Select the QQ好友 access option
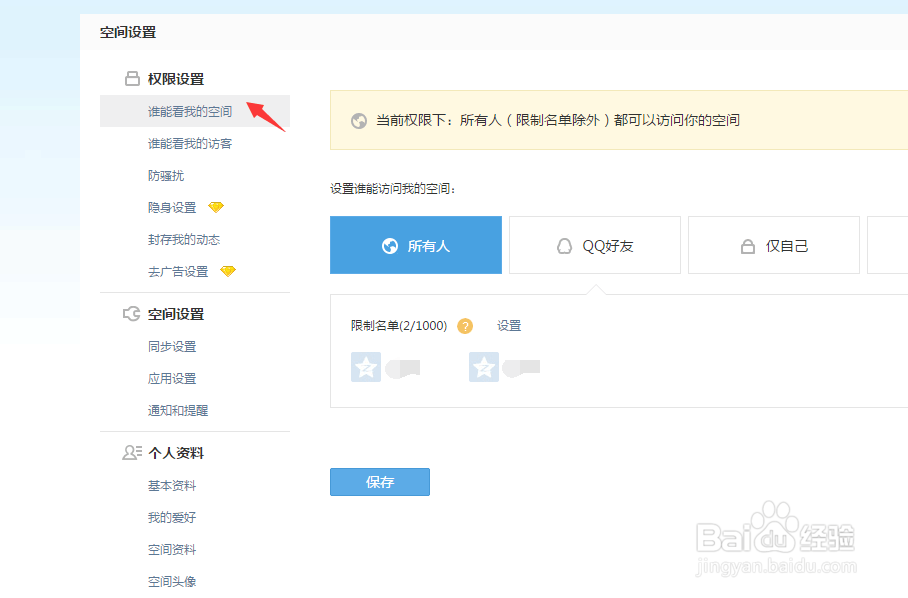908x598 pixels. tap(595, 245)
